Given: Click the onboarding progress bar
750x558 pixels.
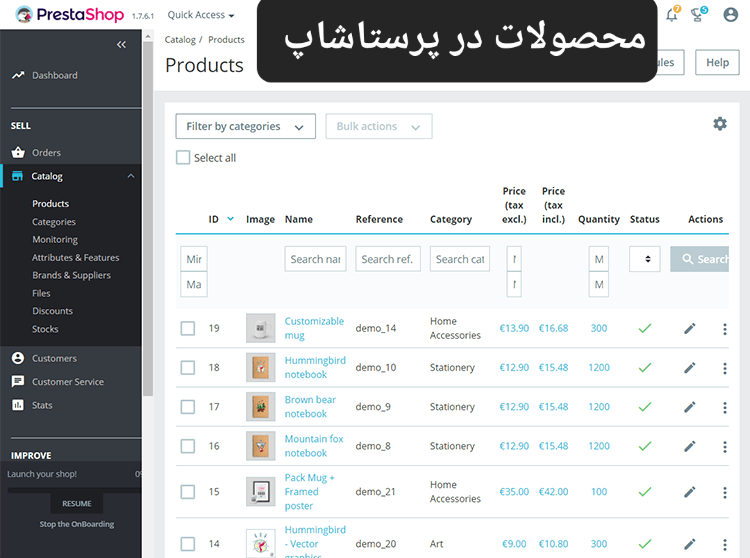Looking at the screenshot, I should coord(75,490).
